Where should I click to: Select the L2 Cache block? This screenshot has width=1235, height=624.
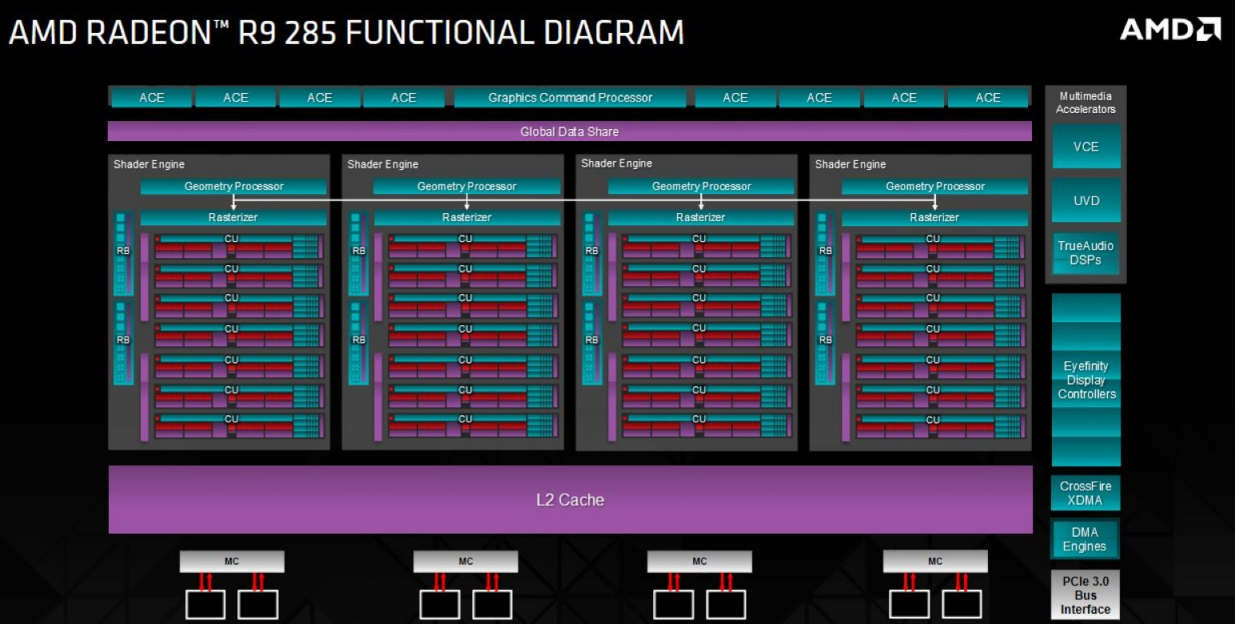[570, 499]
